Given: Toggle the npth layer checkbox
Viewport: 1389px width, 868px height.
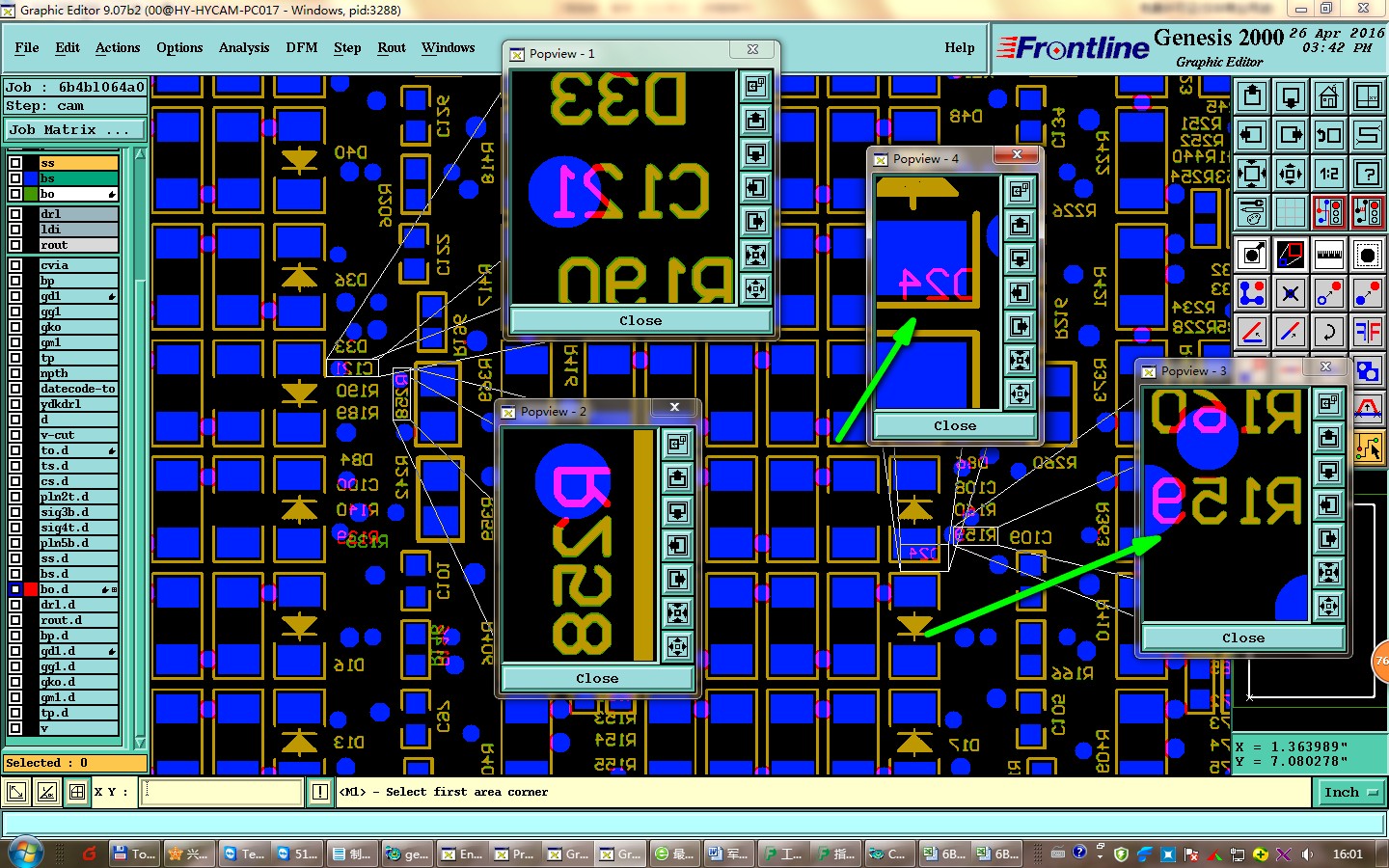Looking at the screenshot, I should click(x=15, y=373).
